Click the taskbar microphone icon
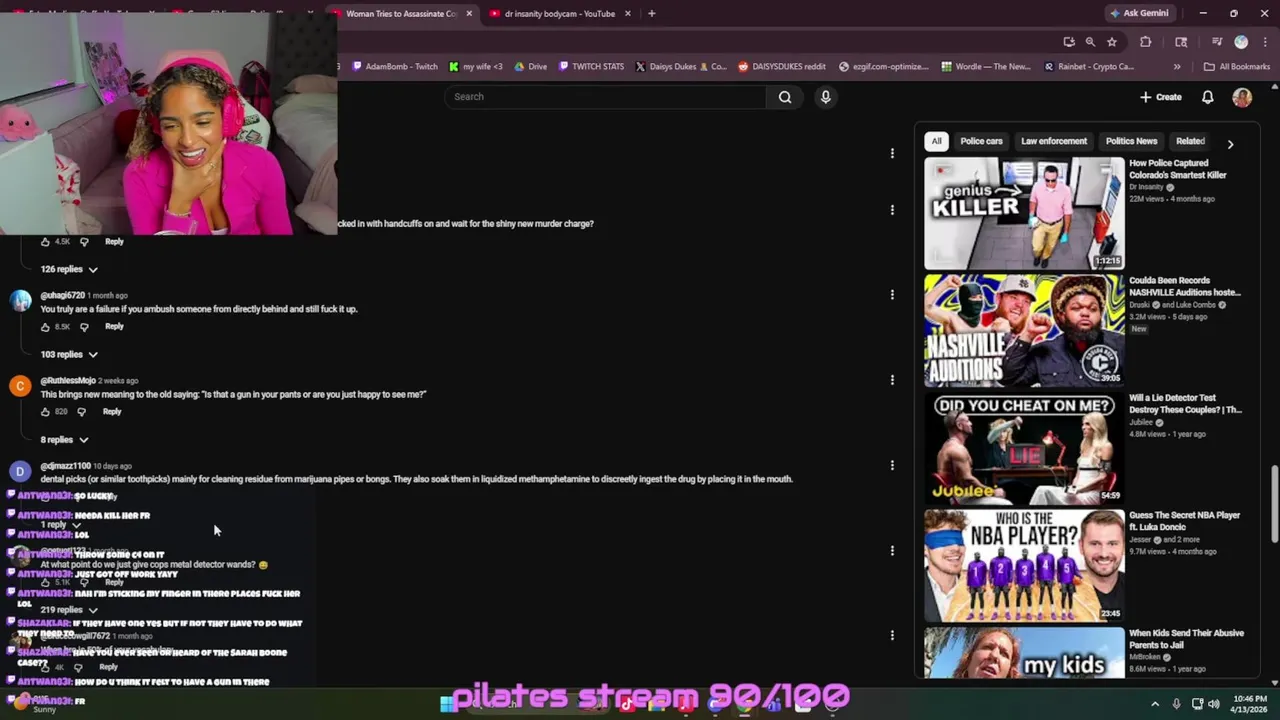Image resolution: width=1280 pixels, height=720 pixels. click(x=1176, y=704)
